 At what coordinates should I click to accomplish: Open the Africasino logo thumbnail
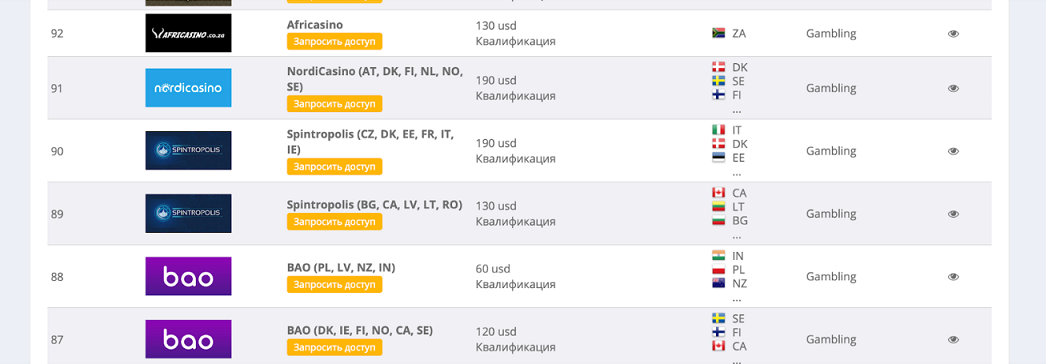pyautogui.click(x=188, y=33)
